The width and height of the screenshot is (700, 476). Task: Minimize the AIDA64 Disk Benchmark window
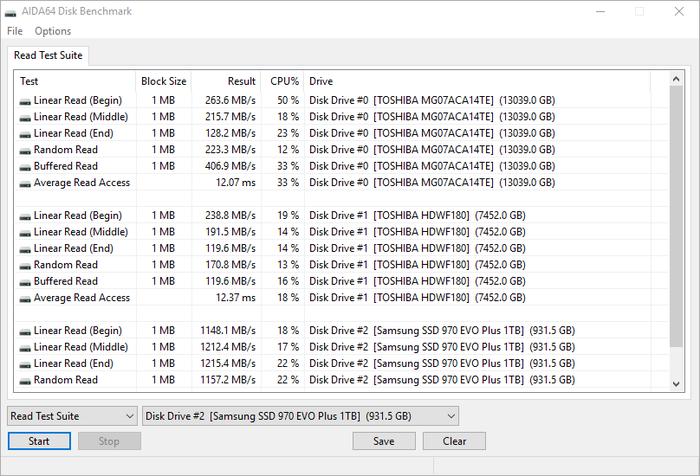coord(600,12)
